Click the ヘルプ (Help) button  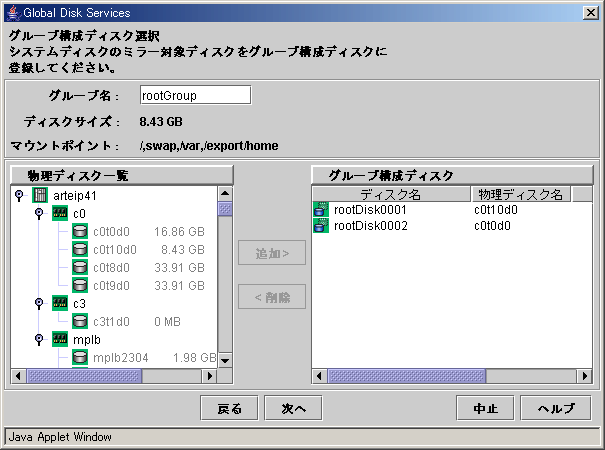pos(556,408)
